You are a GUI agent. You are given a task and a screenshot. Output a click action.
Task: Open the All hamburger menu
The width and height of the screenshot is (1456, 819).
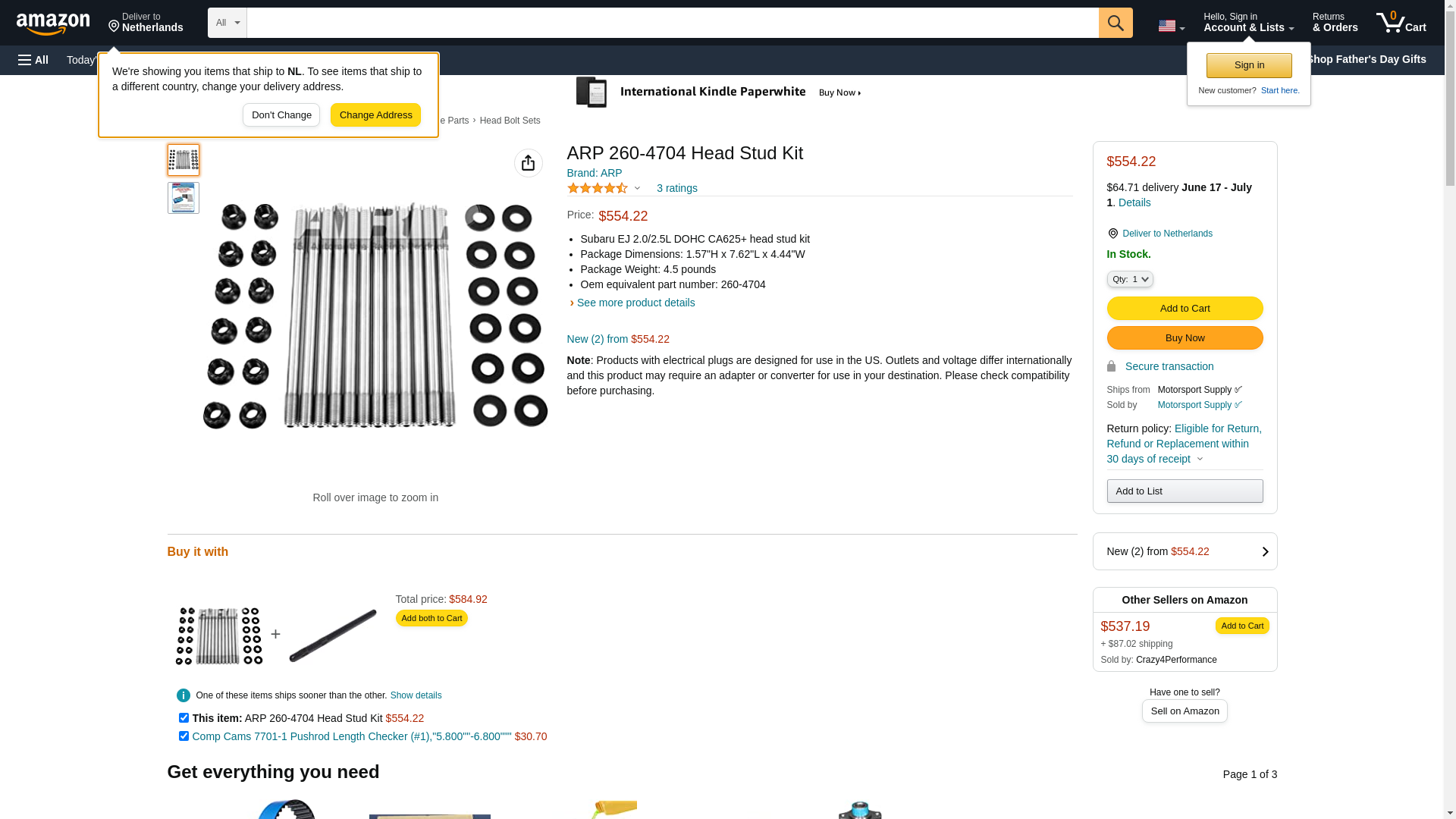(x=33, y=60)
